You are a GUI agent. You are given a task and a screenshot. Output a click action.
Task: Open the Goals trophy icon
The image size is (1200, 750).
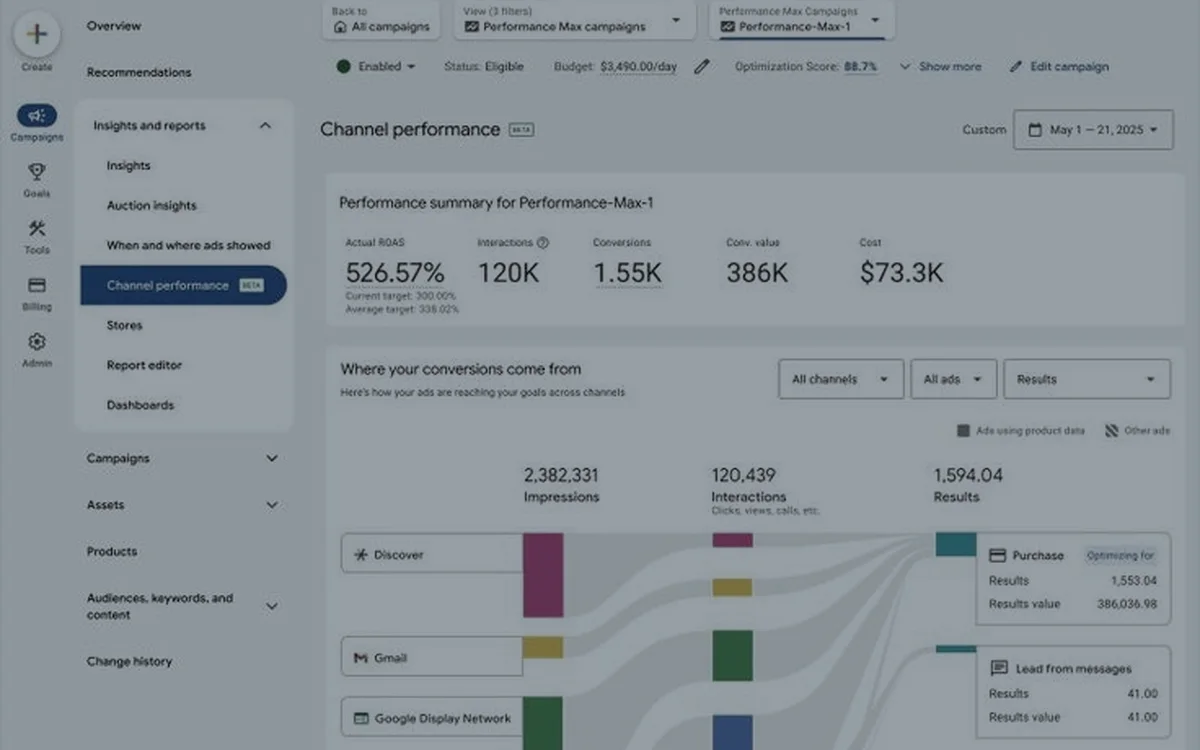coord(37,172)
